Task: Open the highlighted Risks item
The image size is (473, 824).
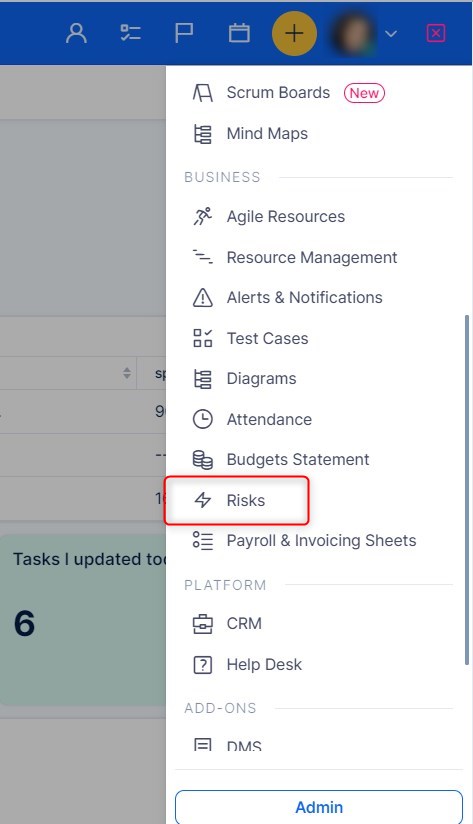Action: point(236,500)
